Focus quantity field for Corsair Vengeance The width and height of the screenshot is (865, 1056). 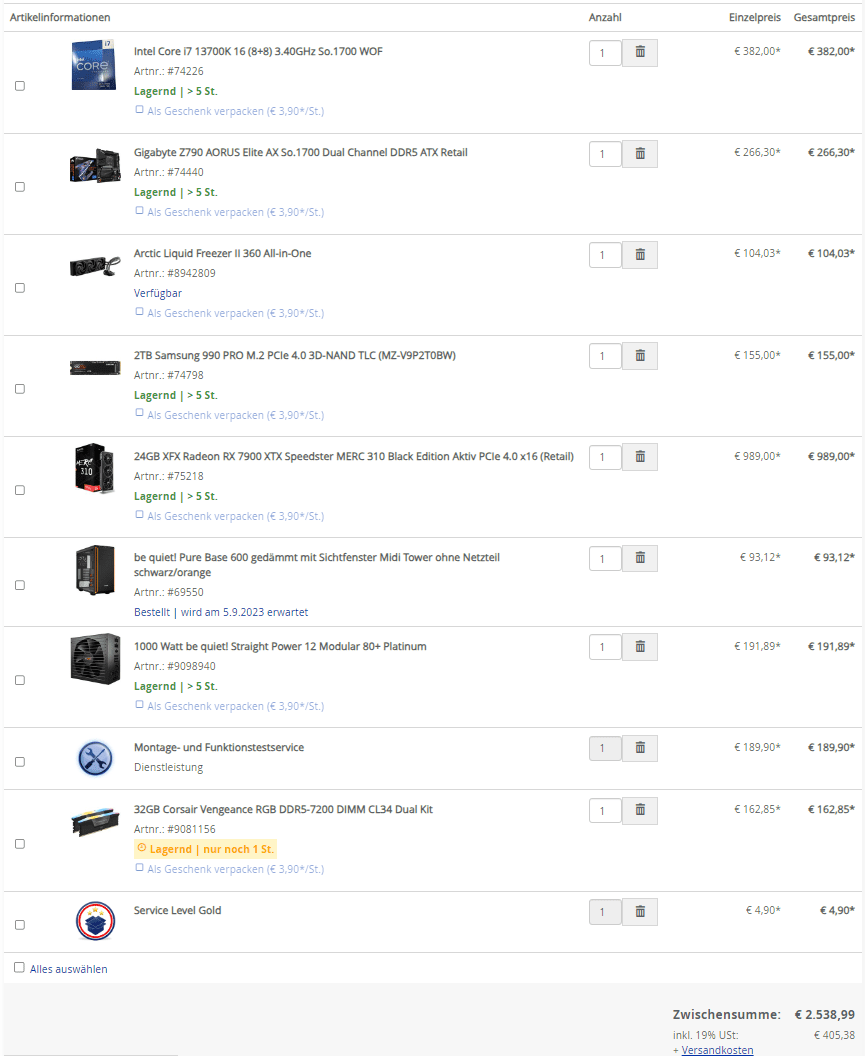[x=605, y=810]
